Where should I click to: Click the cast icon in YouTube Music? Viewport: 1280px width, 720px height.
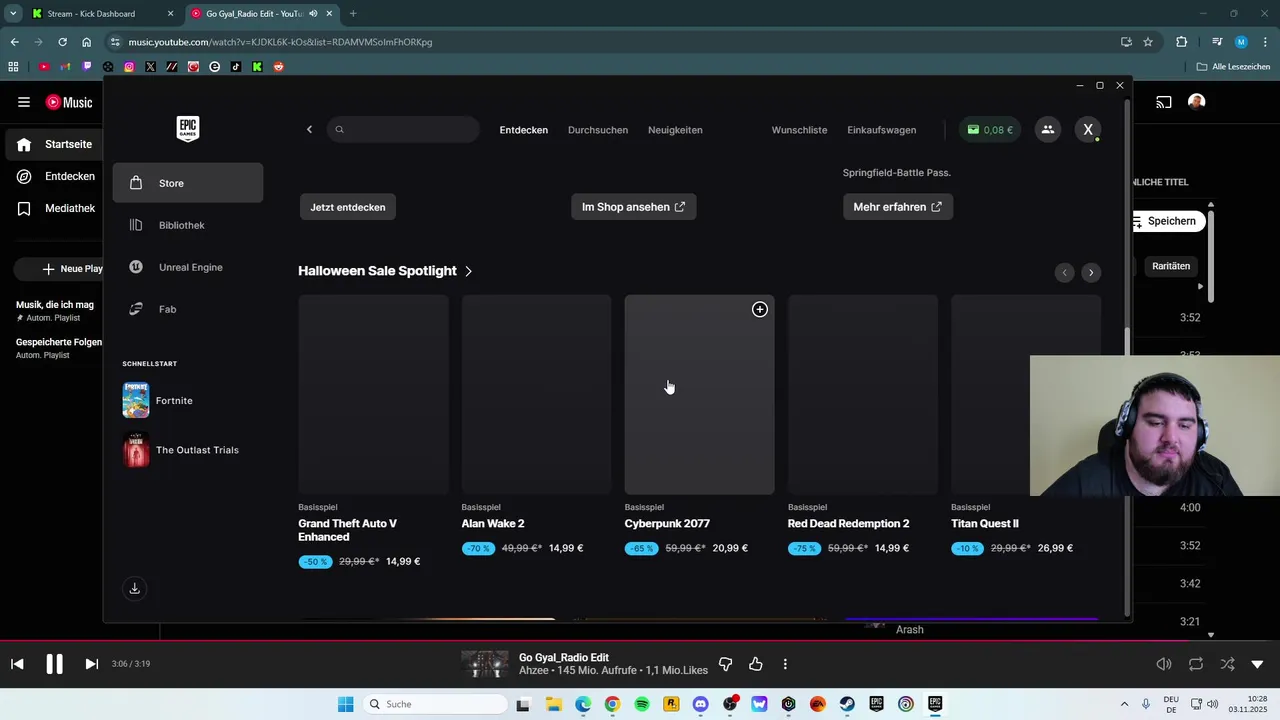tap(1164, 102)
